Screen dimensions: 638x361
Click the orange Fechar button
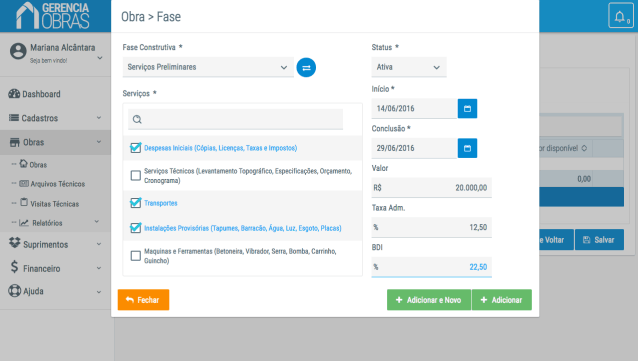click(143, 300)
